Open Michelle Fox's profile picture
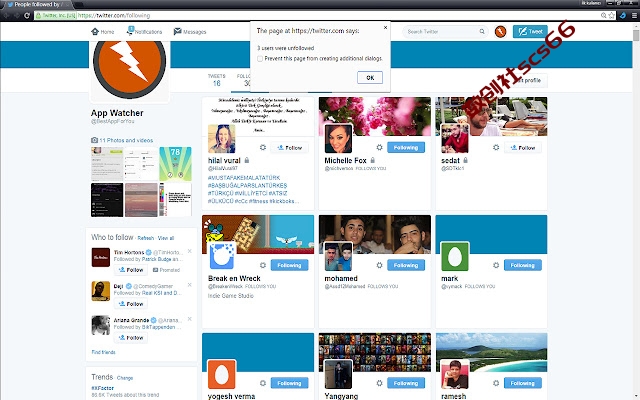 click(338, 139)
